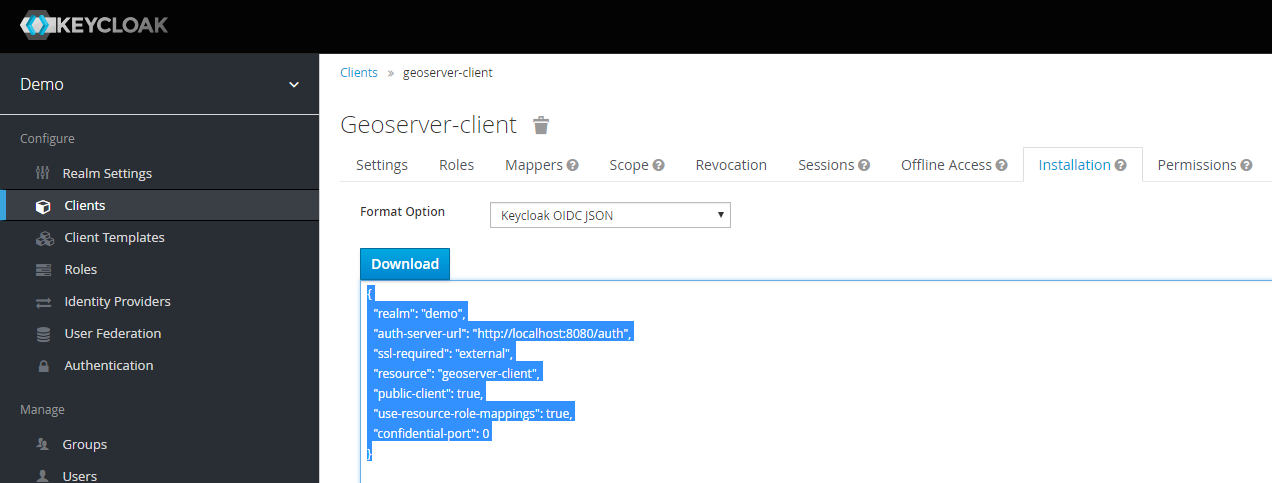Click the "use-resource-role-mappings" line
The image size is (1272, 483).
(474, 413)
